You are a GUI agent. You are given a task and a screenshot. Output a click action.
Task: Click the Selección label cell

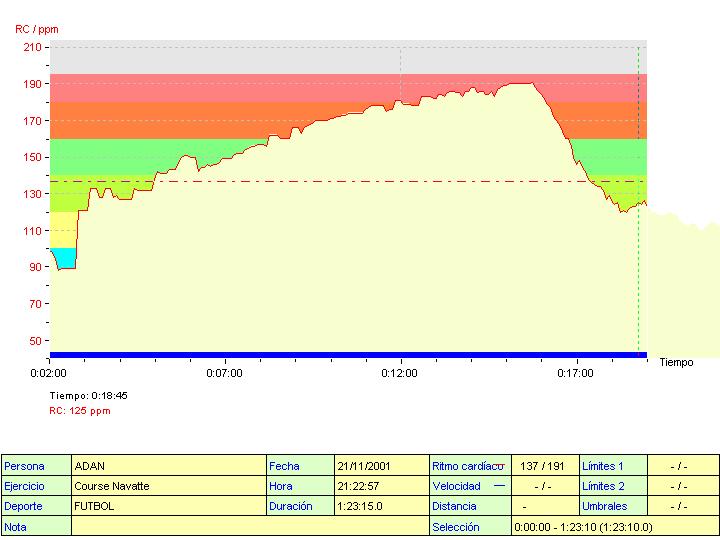tap(471, 527)
